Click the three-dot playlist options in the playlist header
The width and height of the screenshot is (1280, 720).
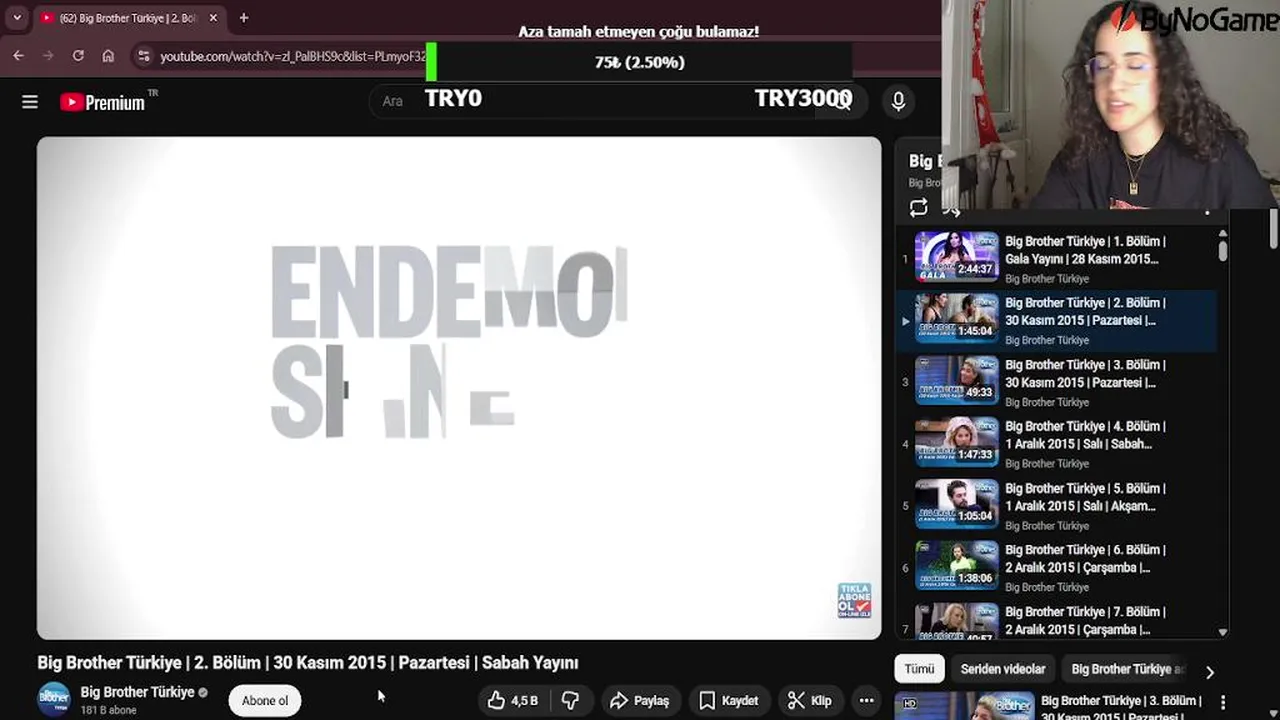coord(1207,210)
